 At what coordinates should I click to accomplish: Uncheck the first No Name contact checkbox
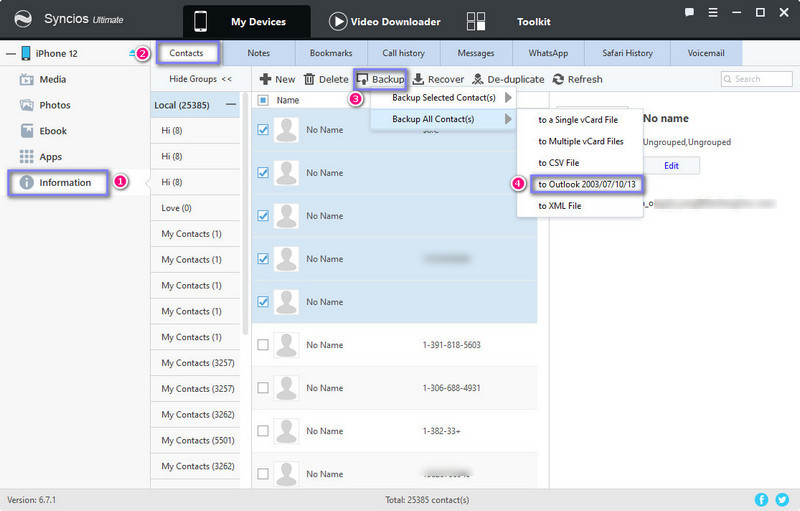click(x=263, y=130)
